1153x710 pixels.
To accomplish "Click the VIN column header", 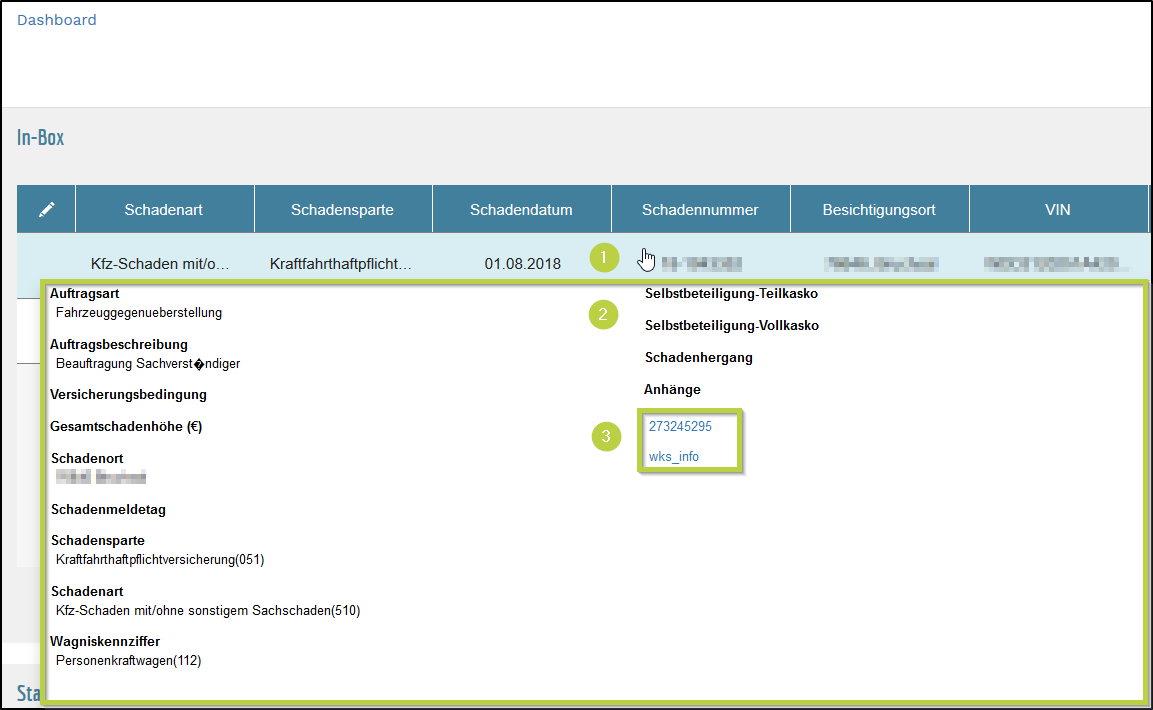I will click(1057, 210).
